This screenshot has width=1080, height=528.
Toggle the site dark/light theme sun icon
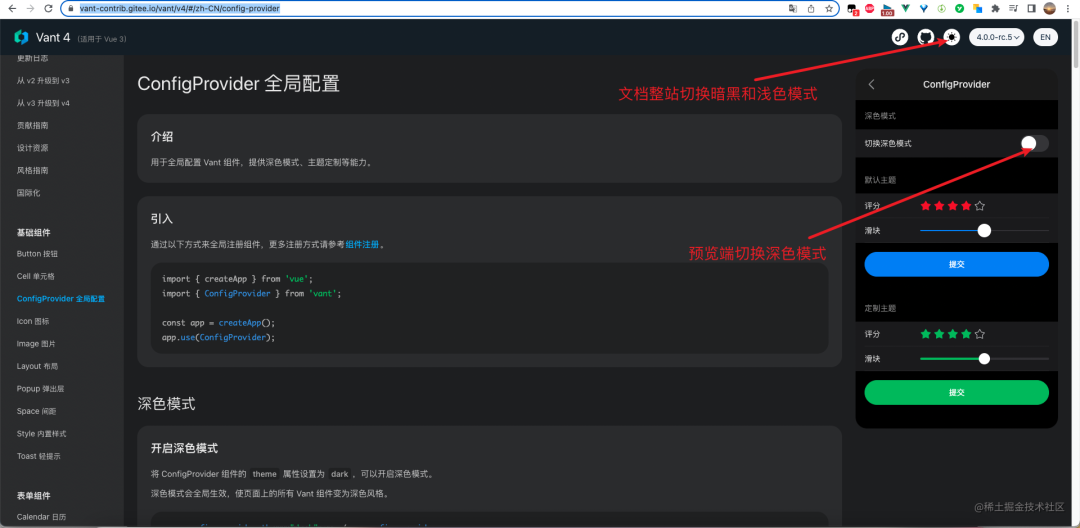coord(951,37)
